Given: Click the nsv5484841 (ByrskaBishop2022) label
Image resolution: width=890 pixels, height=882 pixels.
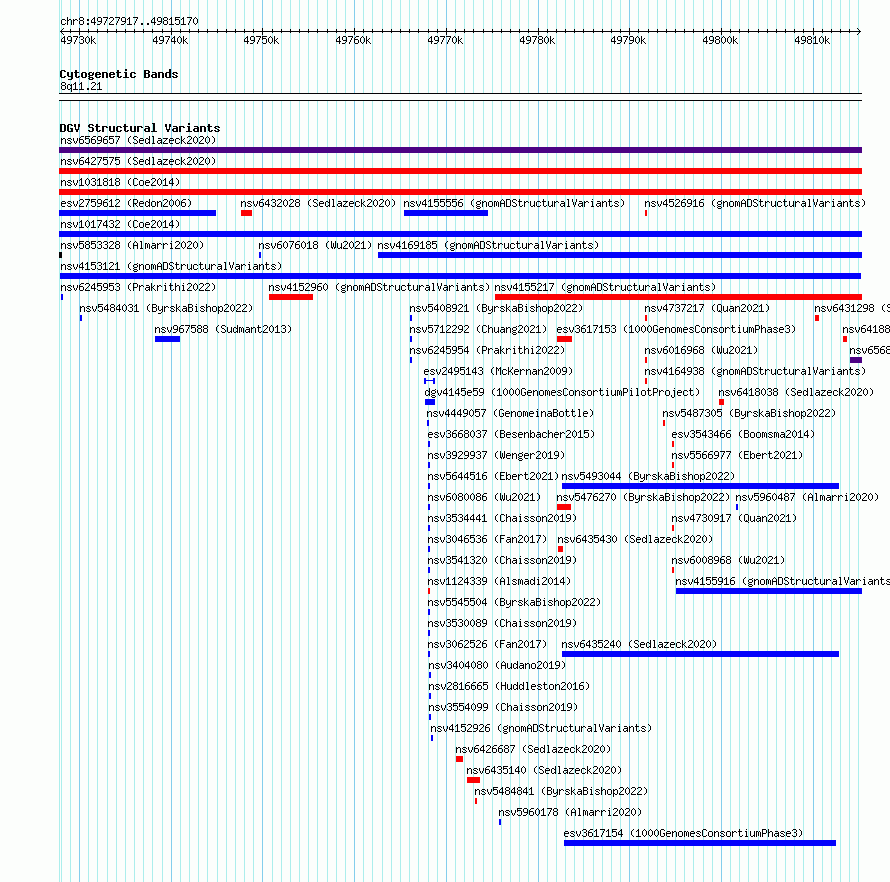Looking at the screenshot, I should (561, 791).
